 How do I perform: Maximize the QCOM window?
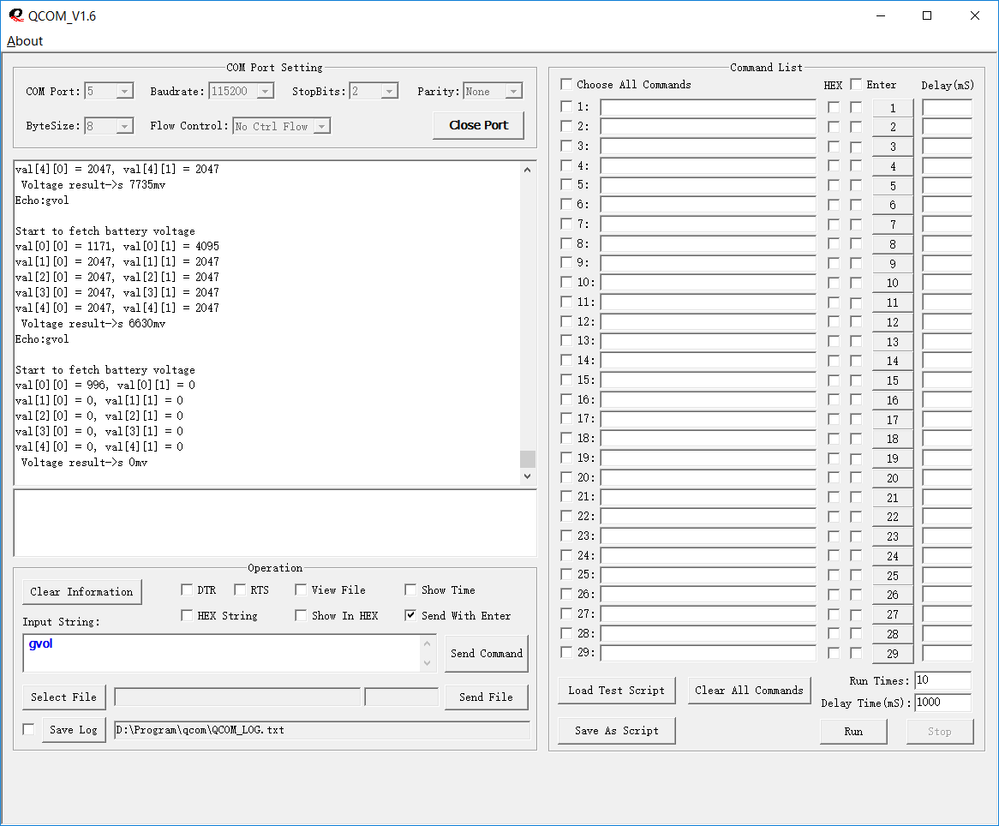click(x=928, y=16)
